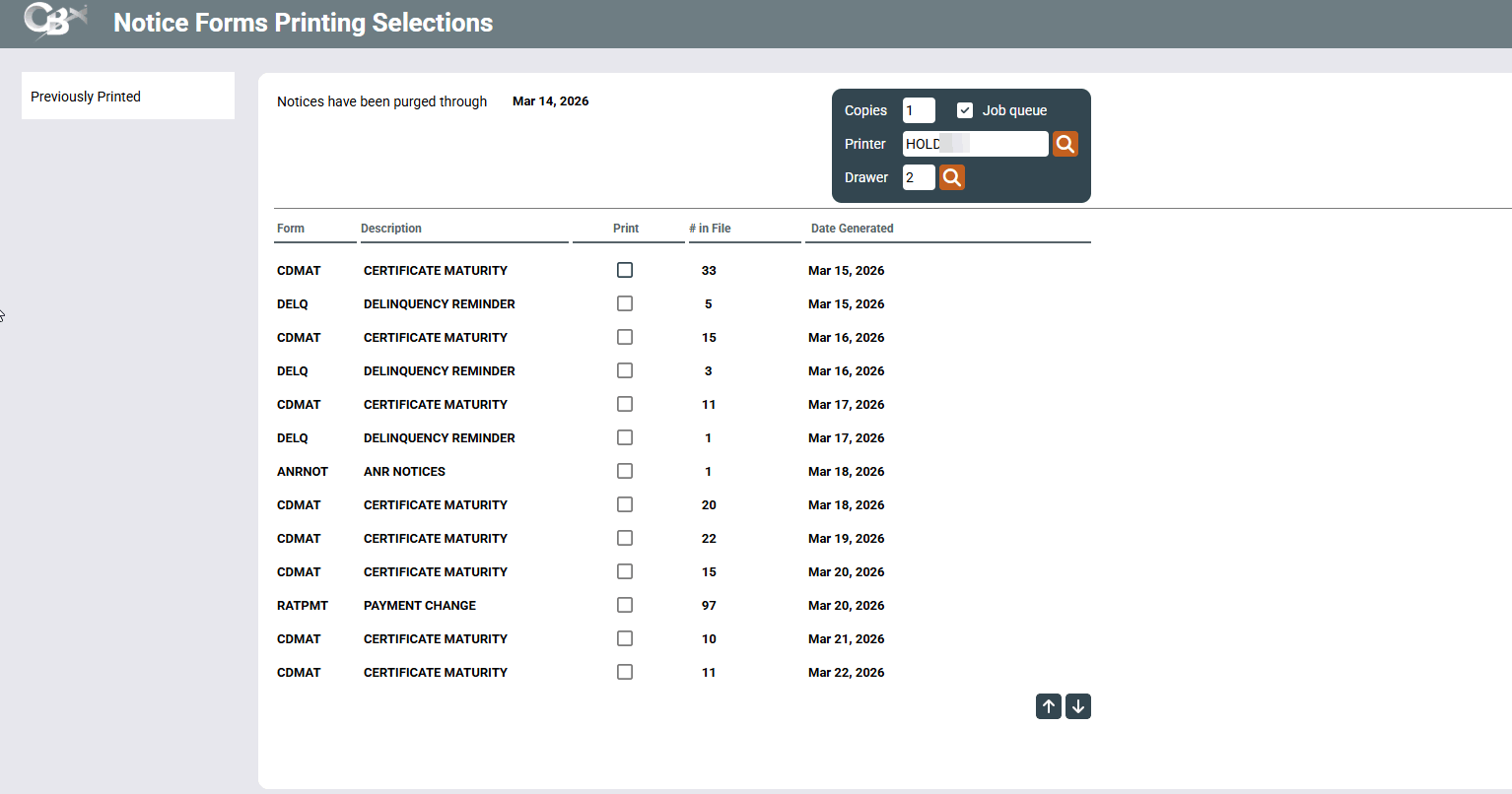Click the CBX logo in header
Screen dimensions: 1512x794
tap(55, 22)
